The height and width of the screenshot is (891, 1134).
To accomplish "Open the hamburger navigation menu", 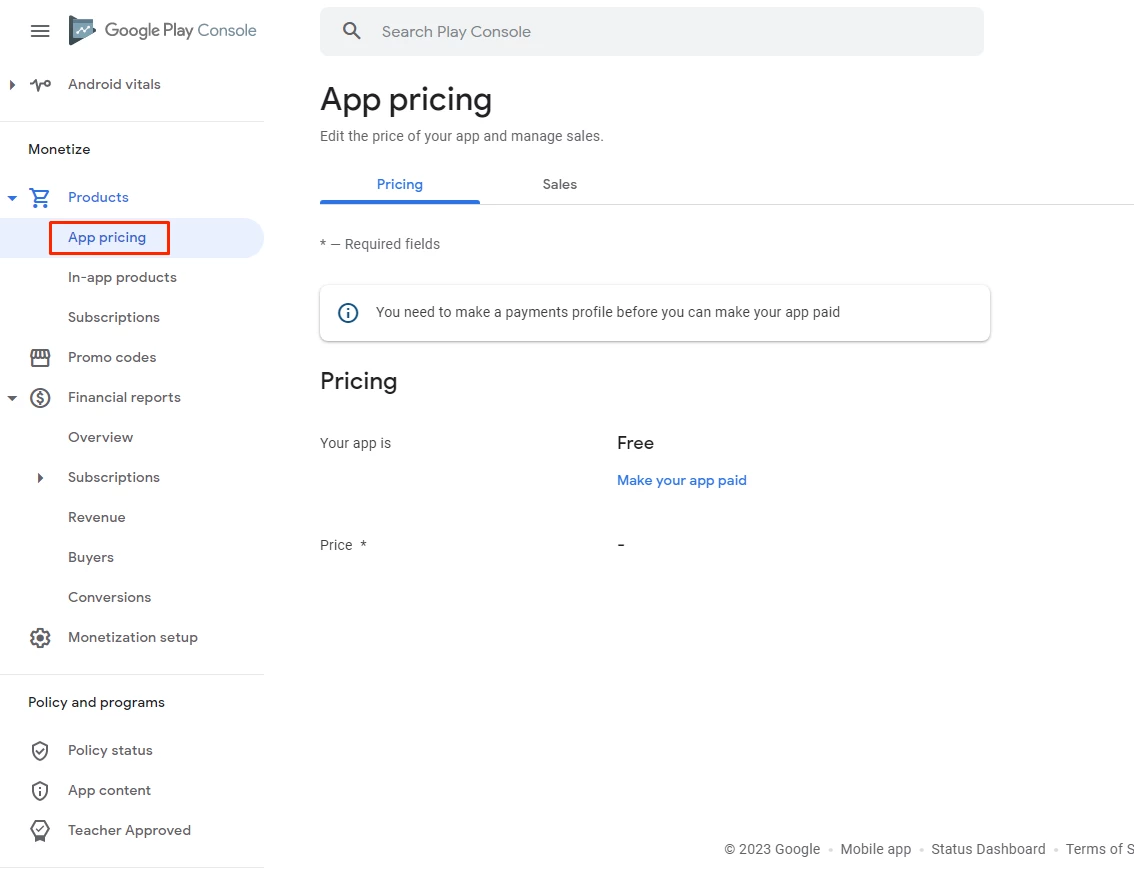I will point(40,31).
